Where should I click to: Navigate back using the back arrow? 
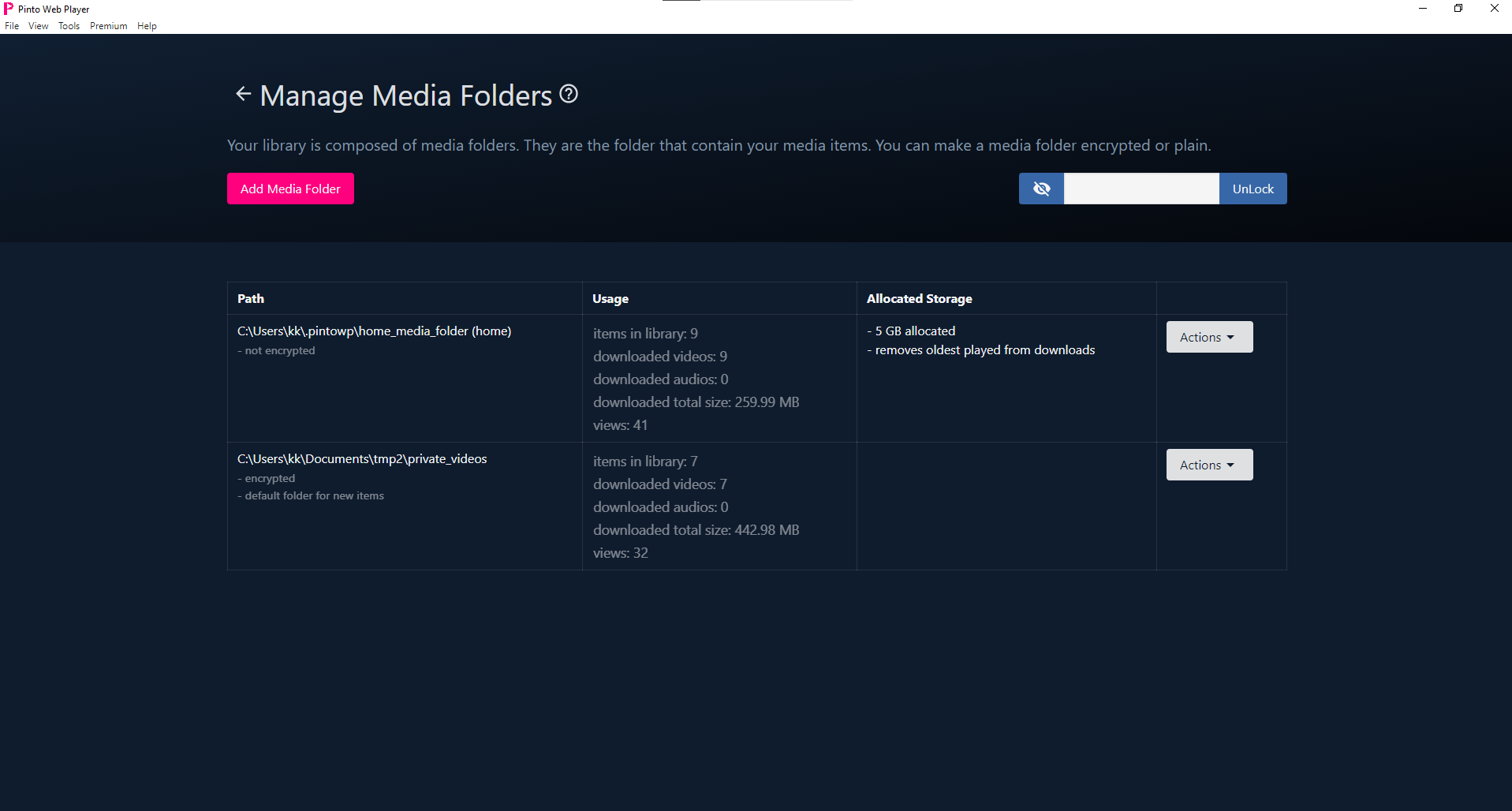(243, 94)
